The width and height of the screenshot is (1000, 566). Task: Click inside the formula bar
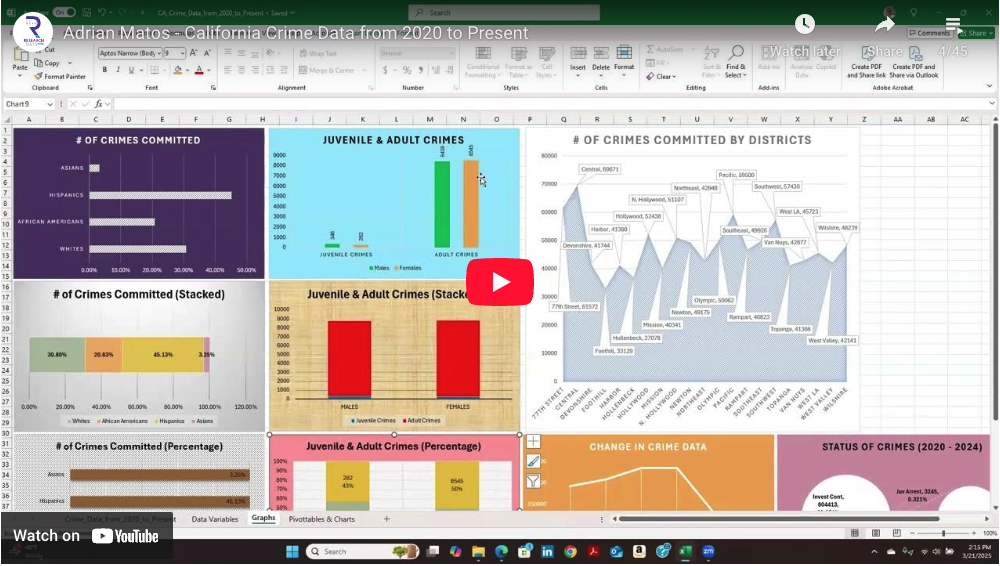tap(548, 104)
